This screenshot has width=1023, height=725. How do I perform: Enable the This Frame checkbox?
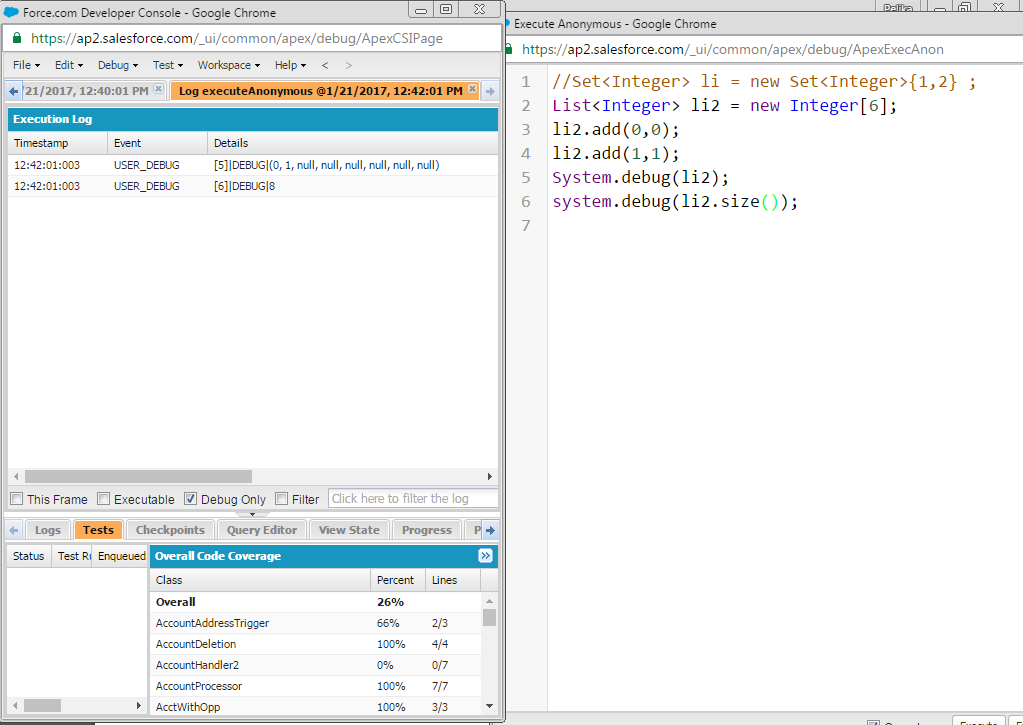16,499
